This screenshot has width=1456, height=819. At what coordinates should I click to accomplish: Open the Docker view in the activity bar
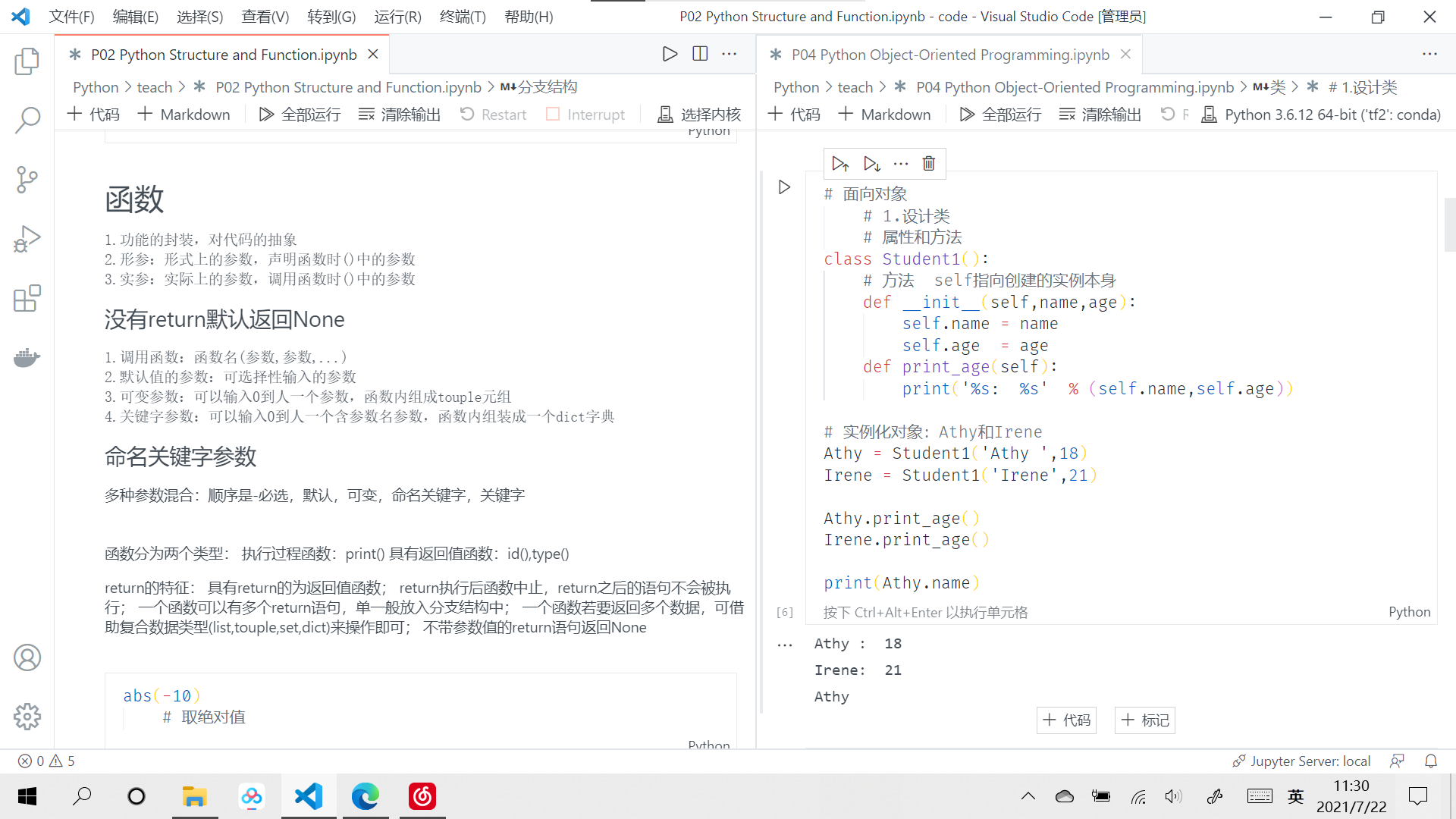27,357
